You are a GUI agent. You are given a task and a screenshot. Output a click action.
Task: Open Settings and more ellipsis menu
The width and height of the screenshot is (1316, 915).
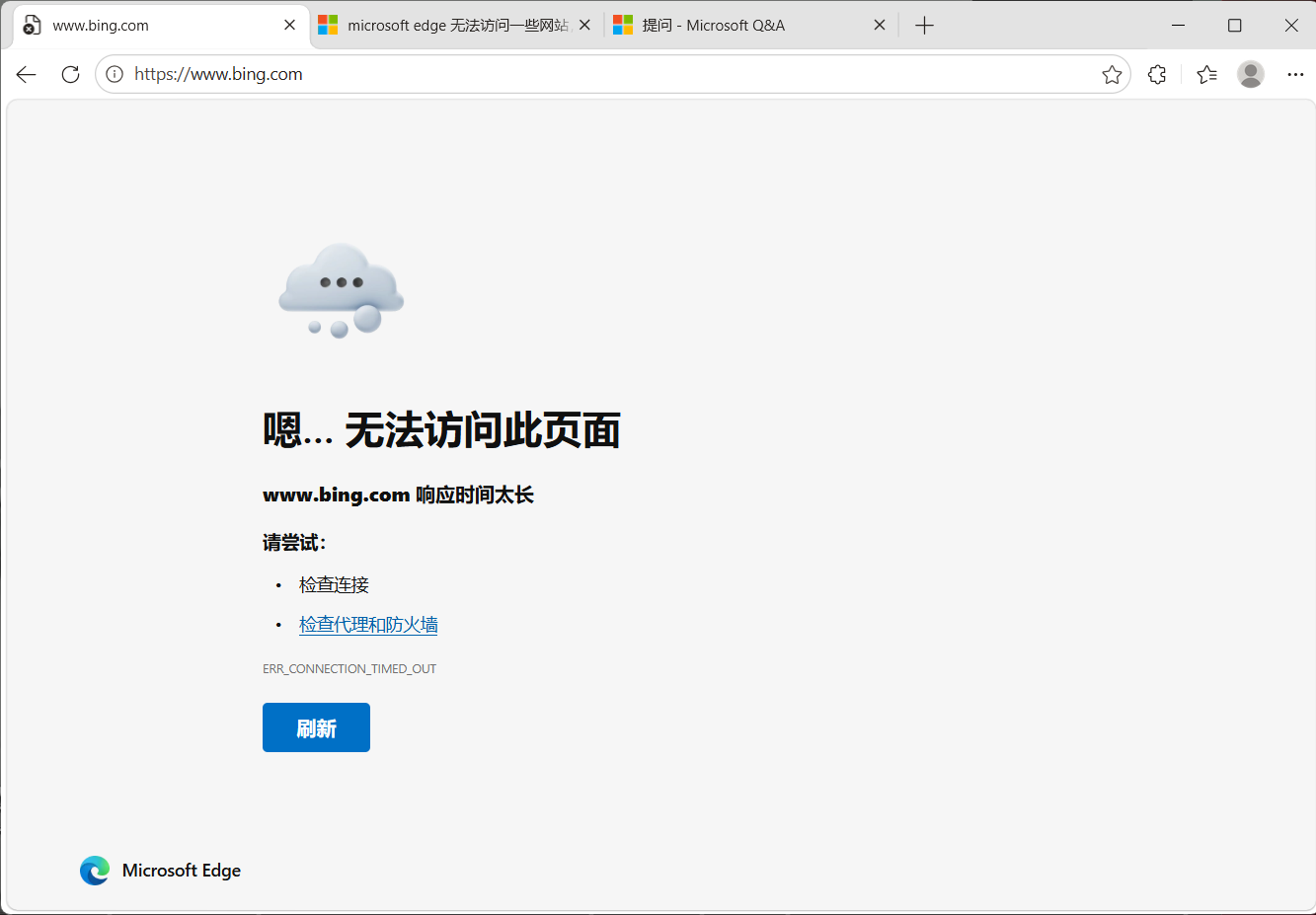(x=1295, y=74)
